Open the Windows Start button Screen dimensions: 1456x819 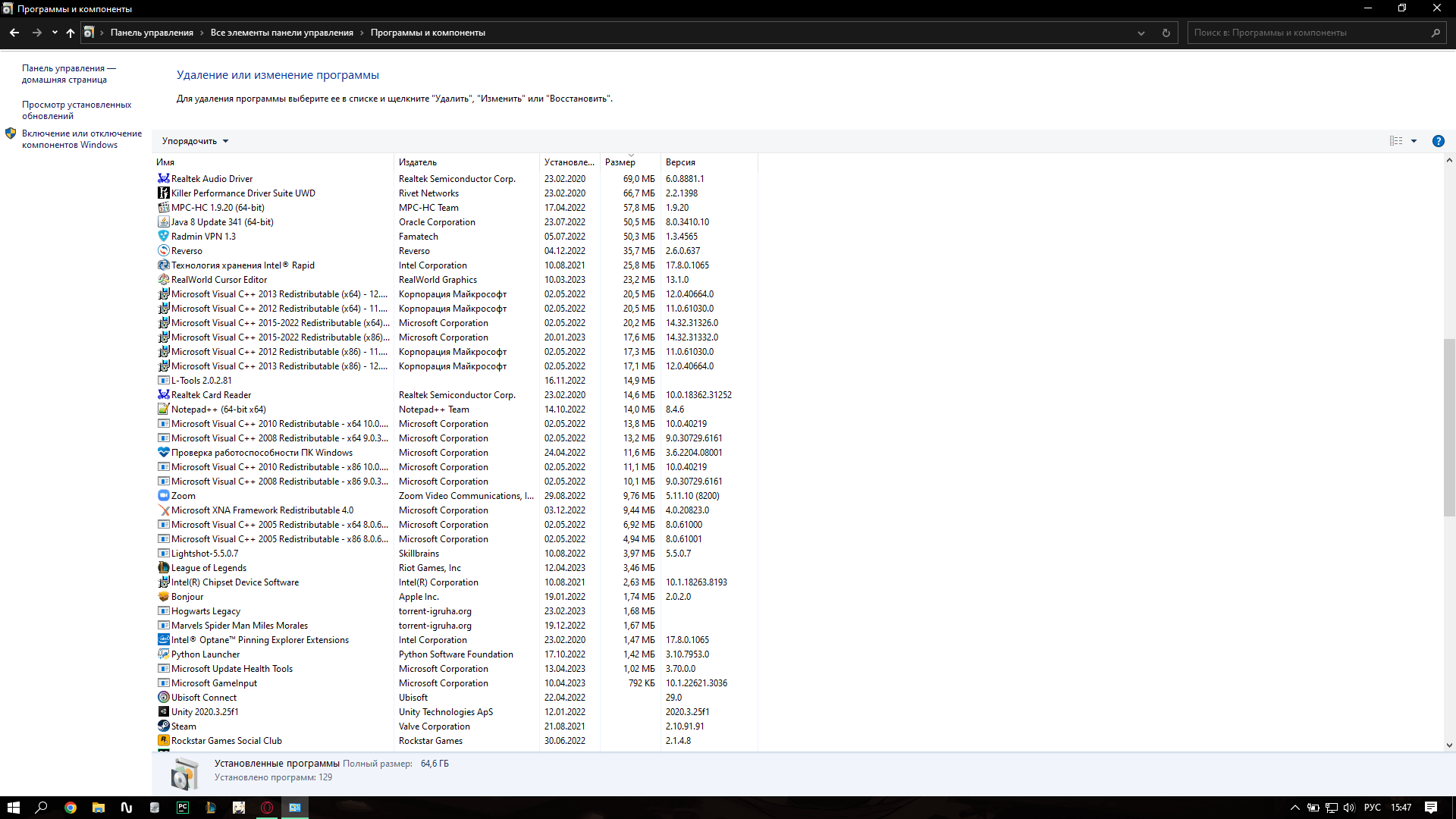14,808
